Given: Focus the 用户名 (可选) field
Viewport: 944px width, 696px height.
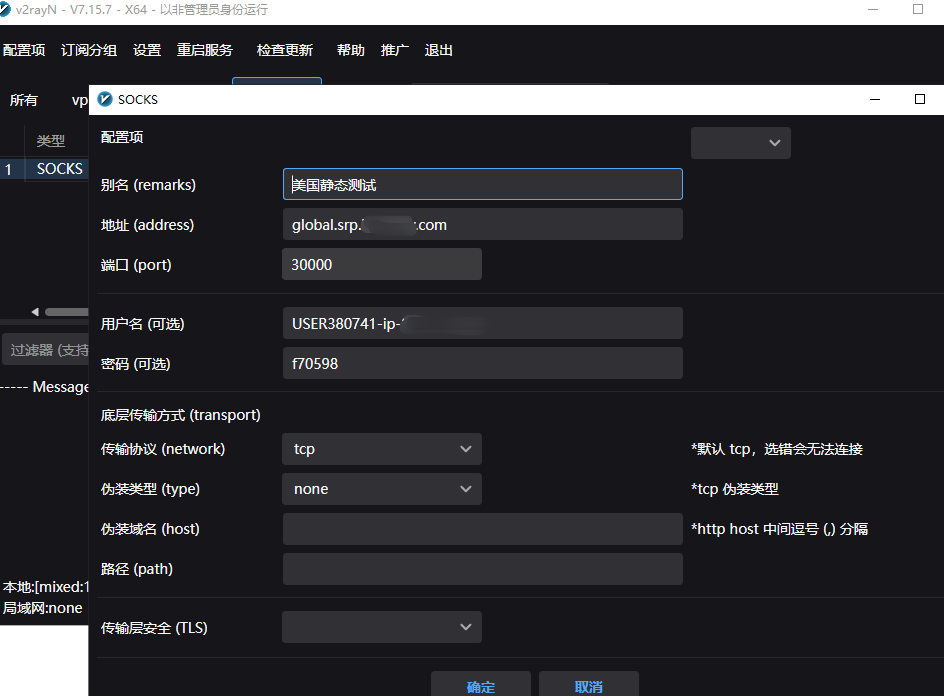Looking at the screenshot, I should click(x=482, y=323).
